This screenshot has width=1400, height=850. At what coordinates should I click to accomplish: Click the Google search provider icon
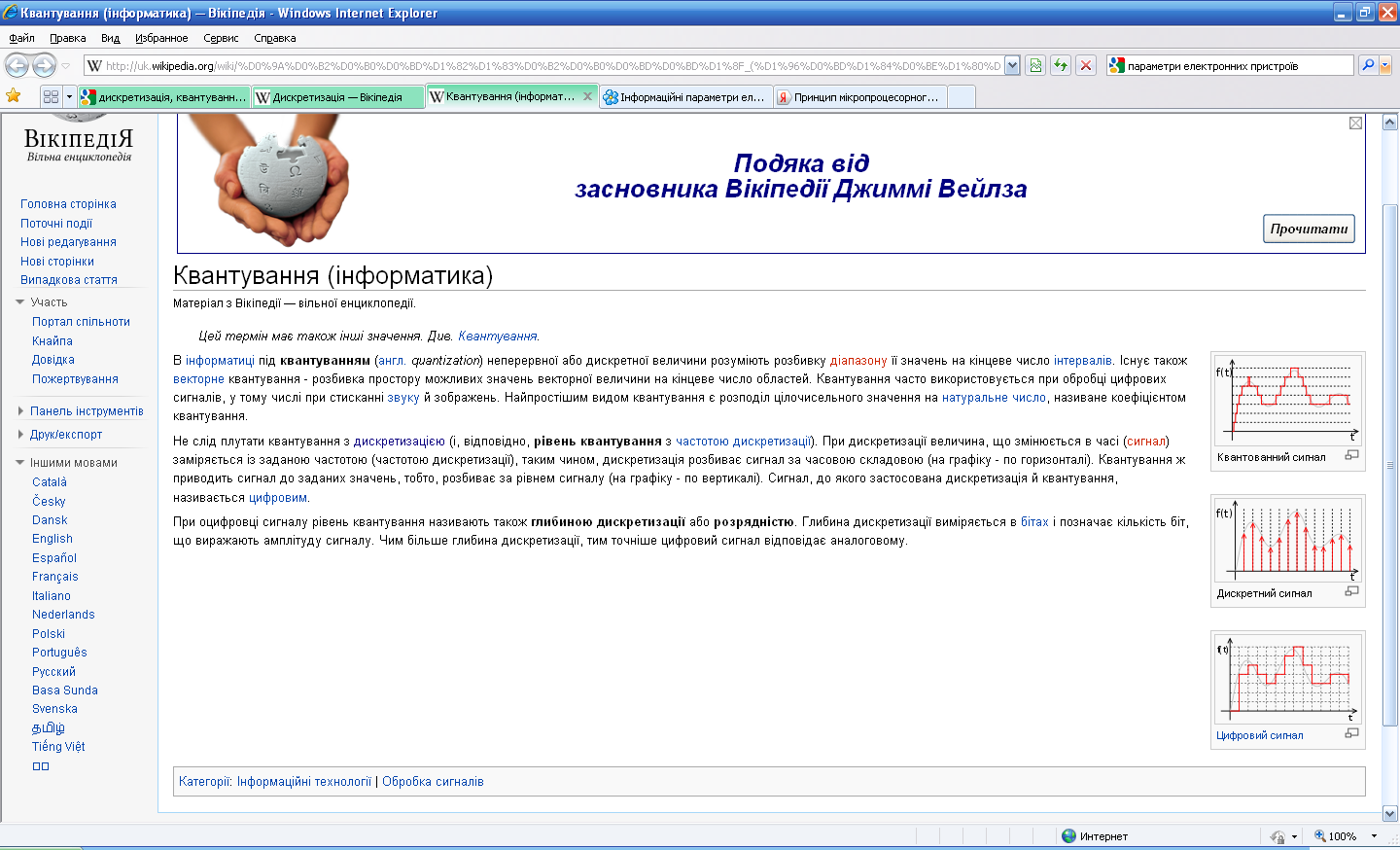(1117, 65)
